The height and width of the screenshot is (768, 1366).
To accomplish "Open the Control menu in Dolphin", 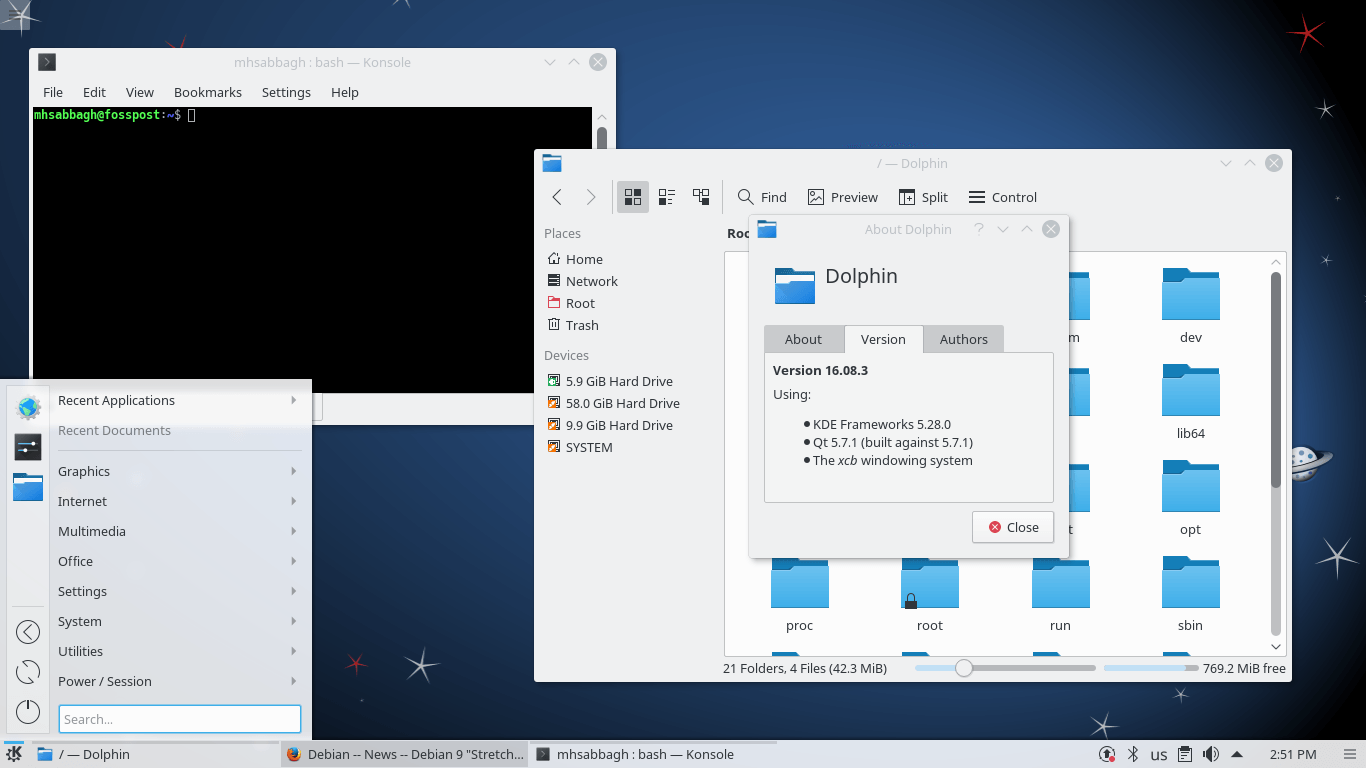I will (x=1003, y=197).
